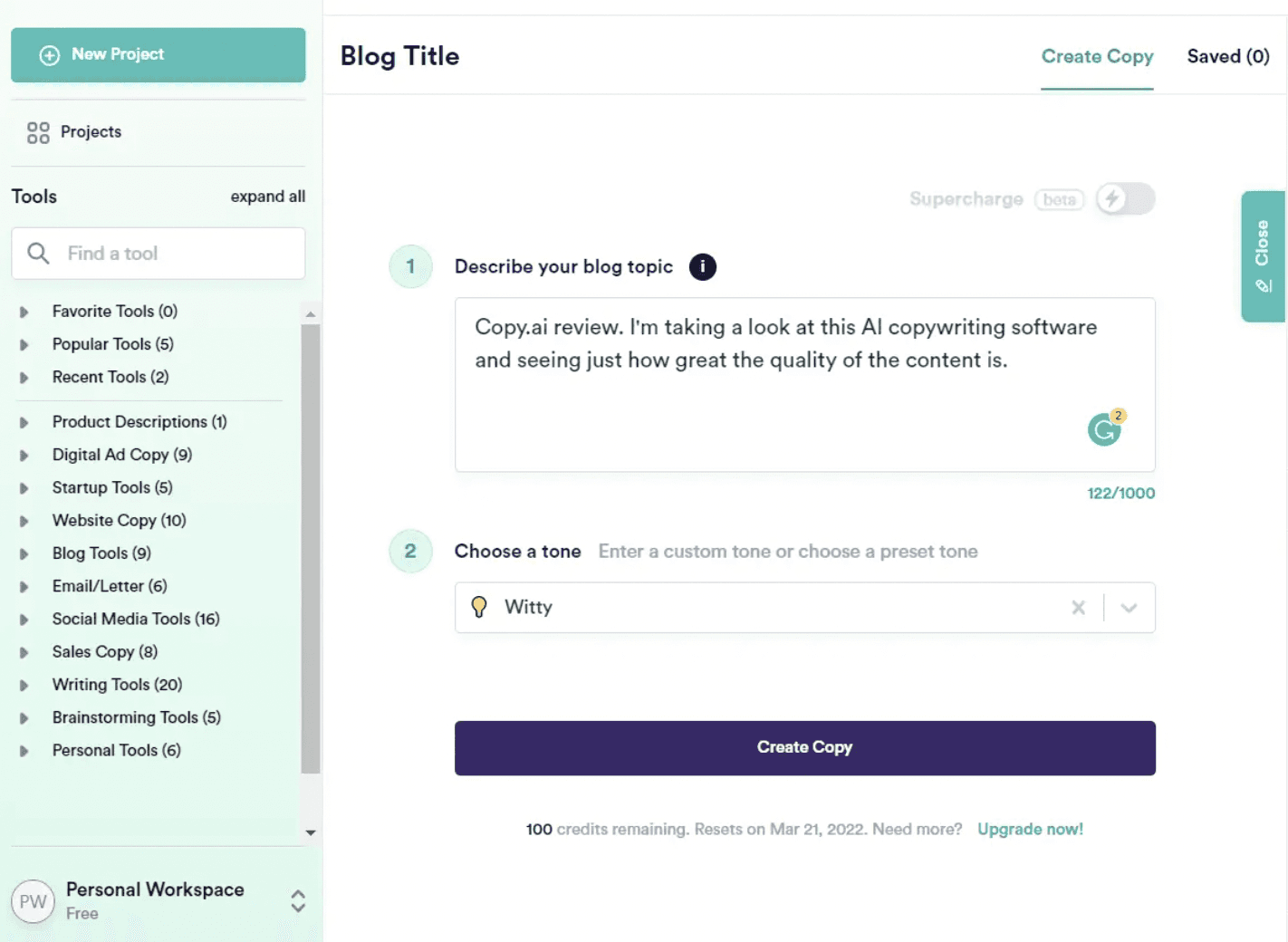The height and width of the screenshot is (942, 1288).
Task: Click the blog topic description textarea
Action: point(805,385)
